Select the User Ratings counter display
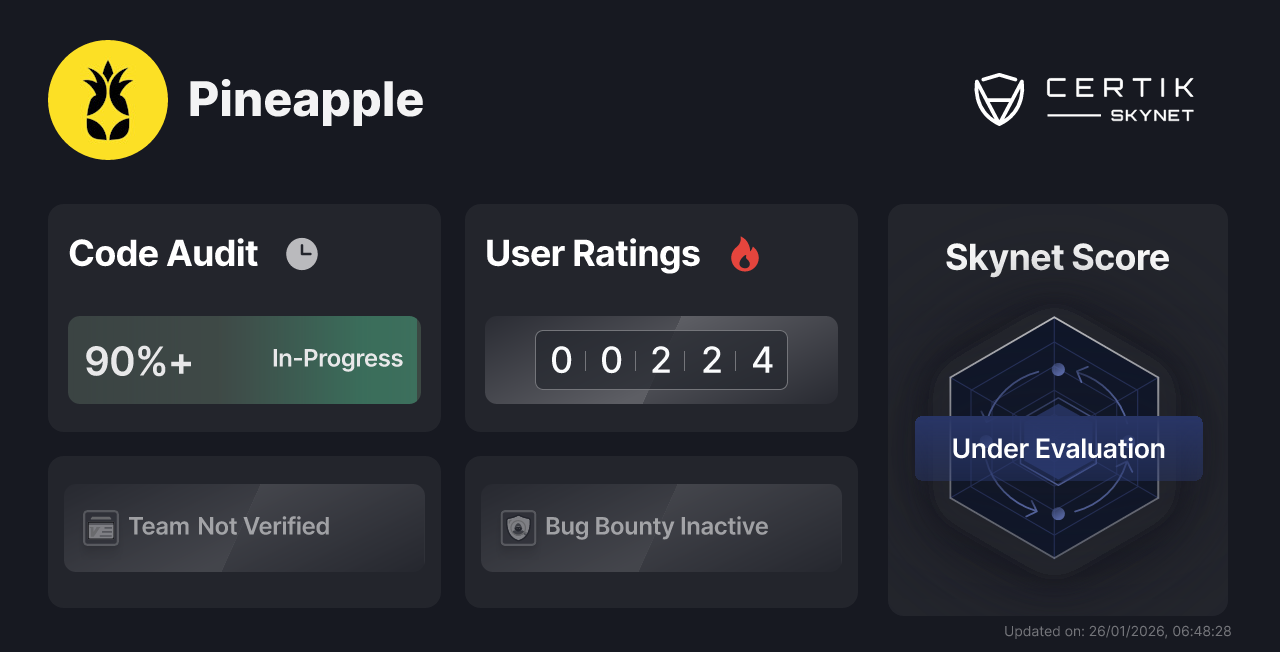 [x=661, y=360]
